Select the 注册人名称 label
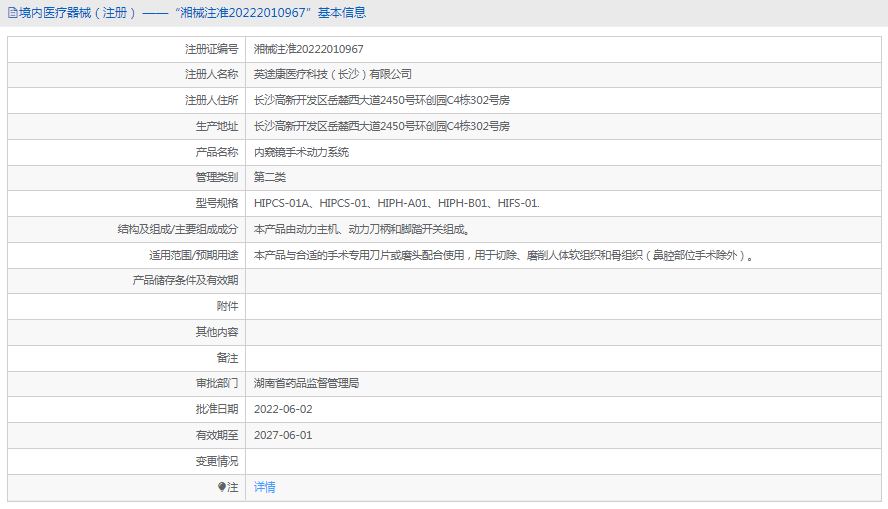The height and width of the screenshot is (509, 888). (x=212, y=74)
